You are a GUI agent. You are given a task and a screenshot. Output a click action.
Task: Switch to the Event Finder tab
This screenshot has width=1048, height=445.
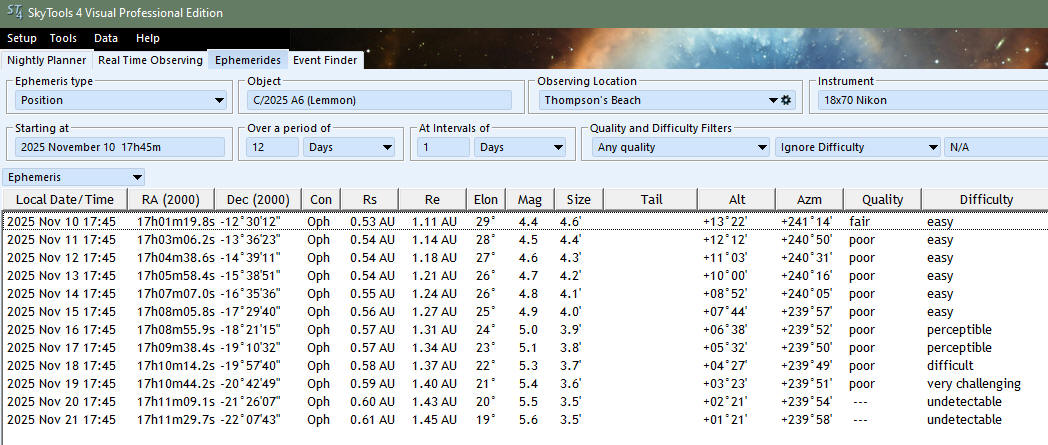325,60
